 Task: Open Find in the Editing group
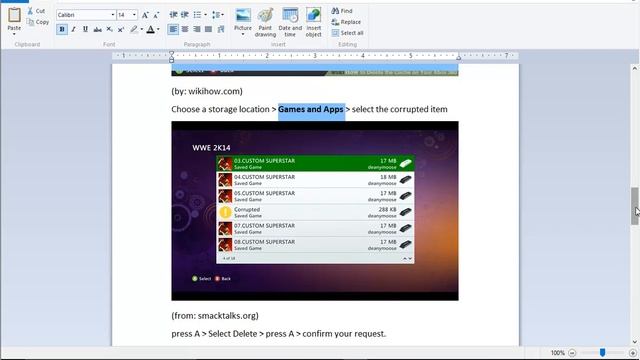[342, 11]
